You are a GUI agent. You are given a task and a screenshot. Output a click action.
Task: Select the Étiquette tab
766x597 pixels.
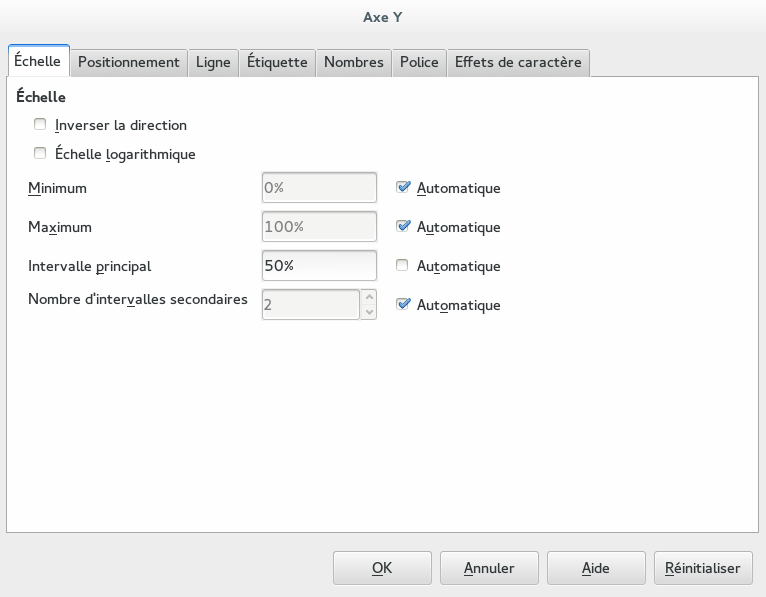coord(277,62)
